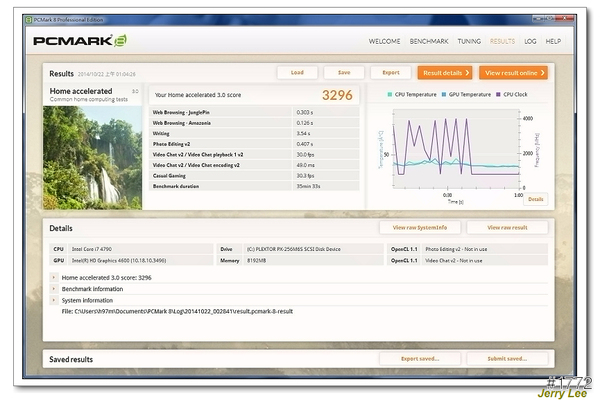The width and height of the screenshot is (600, 400).
Task: Click the PCMark 8 logo
Action: tap(79, 41)
